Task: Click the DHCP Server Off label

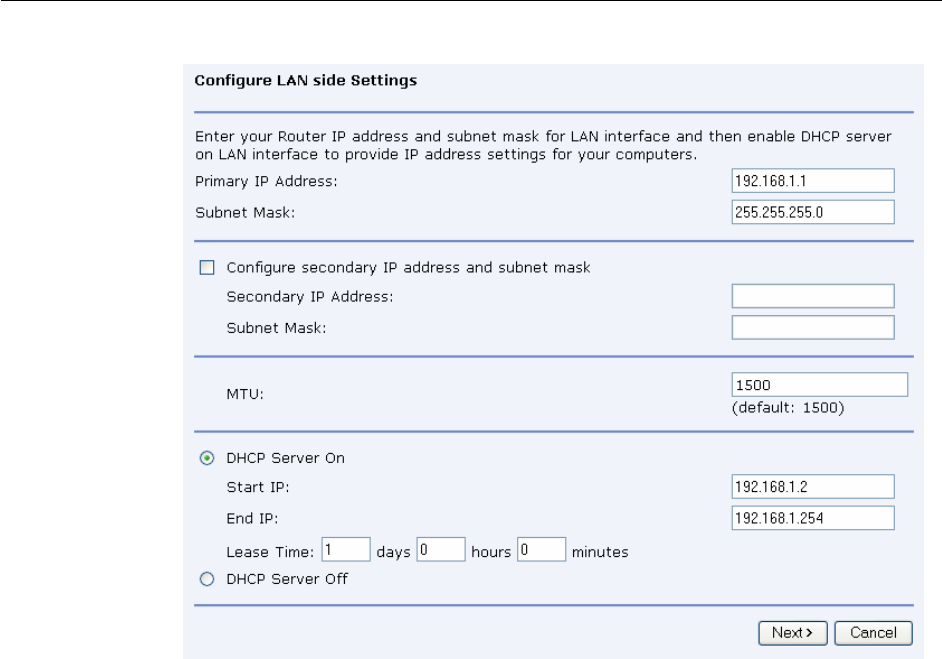Action: coord(287,579)
